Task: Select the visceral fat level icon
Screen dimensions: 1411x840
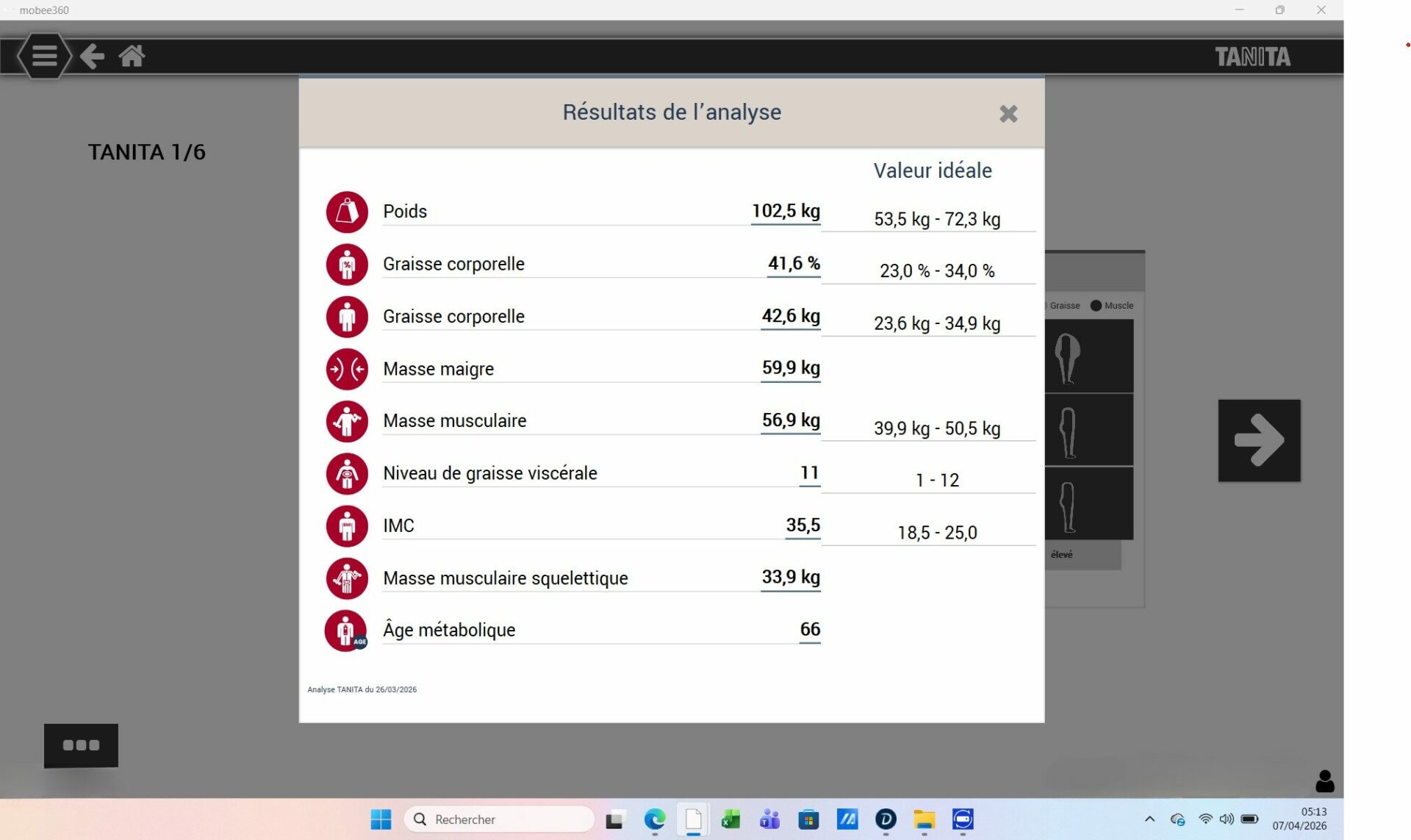Action: point(347,473)
